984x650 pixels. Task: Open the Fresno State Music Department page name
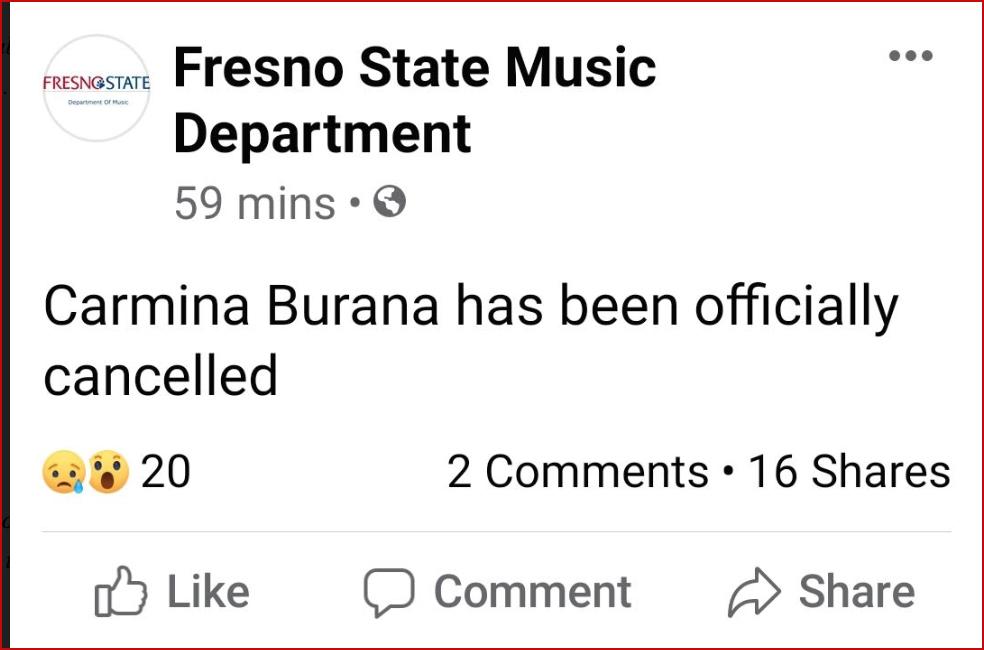[x=414, y=68]
